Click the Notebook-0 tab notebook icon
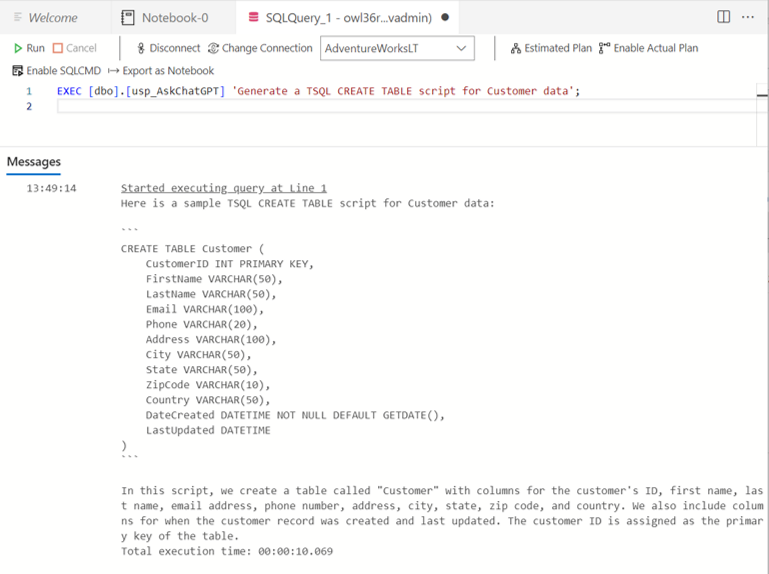The height and width of the screenshot is (574, 769). (128, 18)
